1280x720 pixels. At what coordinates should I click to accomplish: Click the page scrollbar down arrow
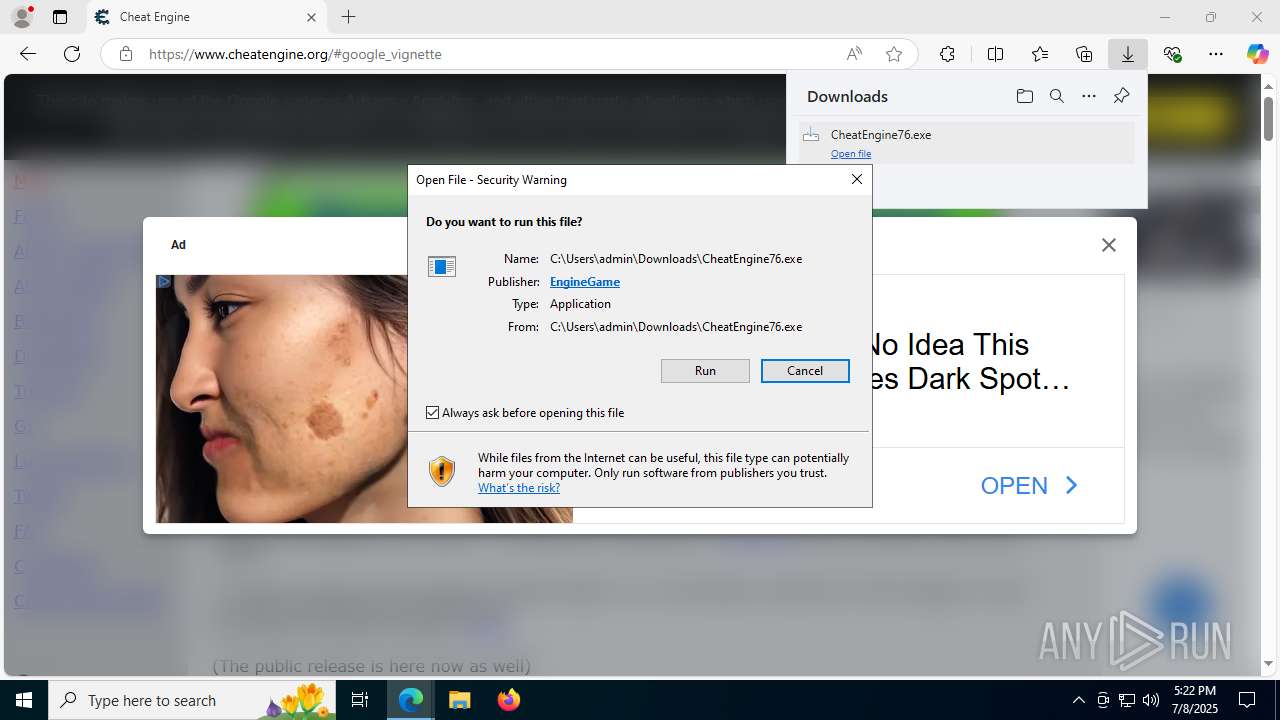click(x=1269, y=663)
